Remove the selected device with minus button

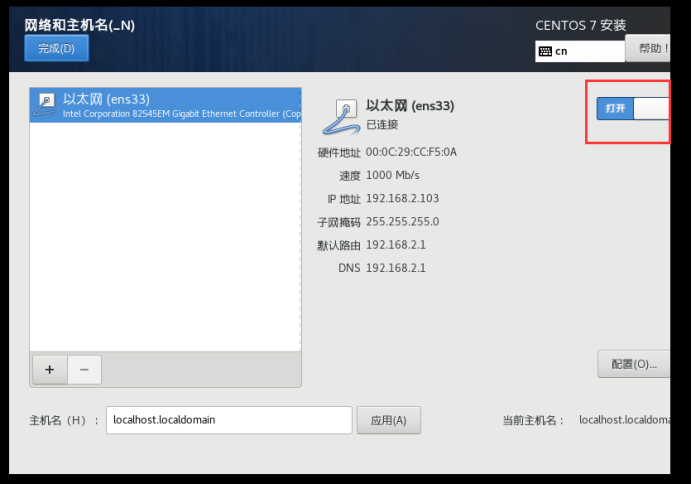[x=84, y=369]
